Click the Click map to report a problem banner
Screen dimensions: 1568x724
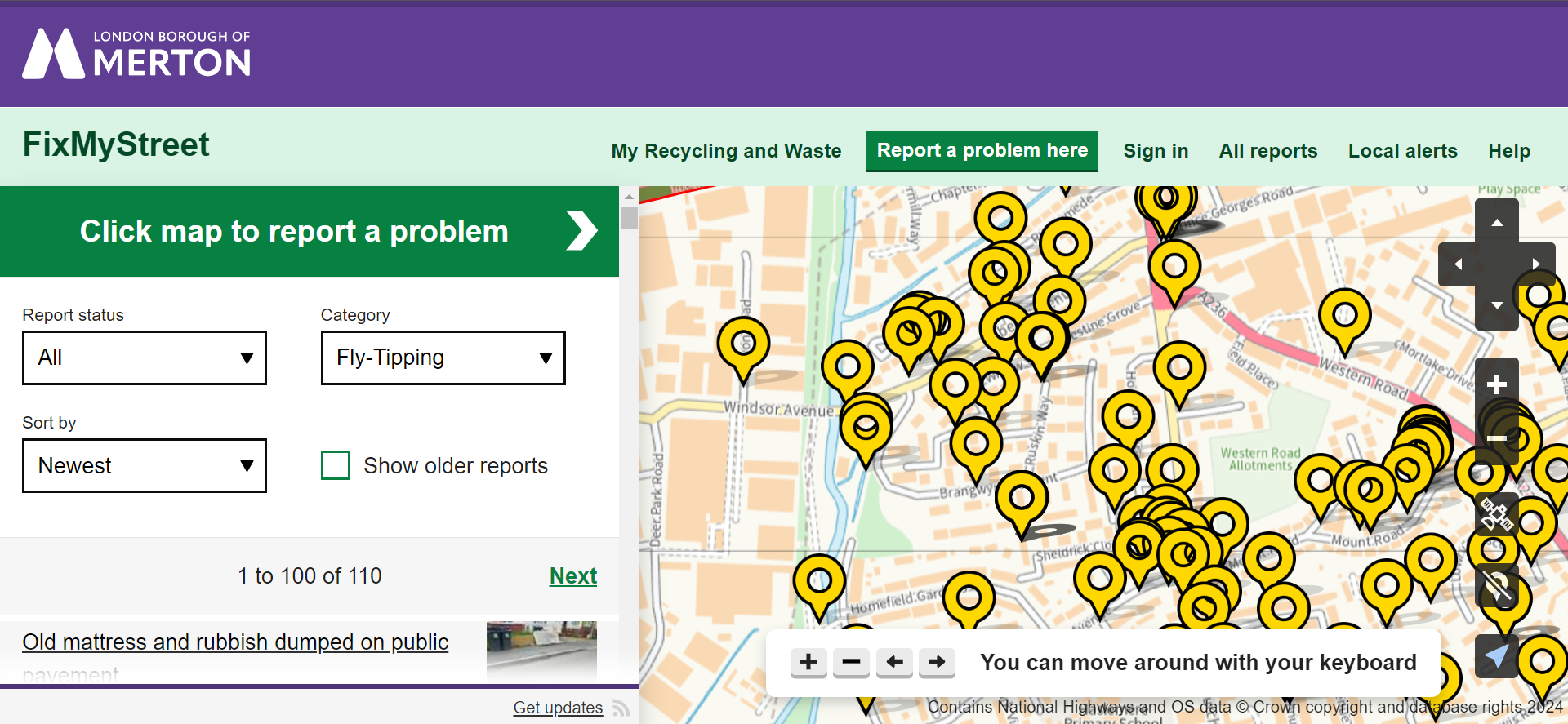coord(310,231)
